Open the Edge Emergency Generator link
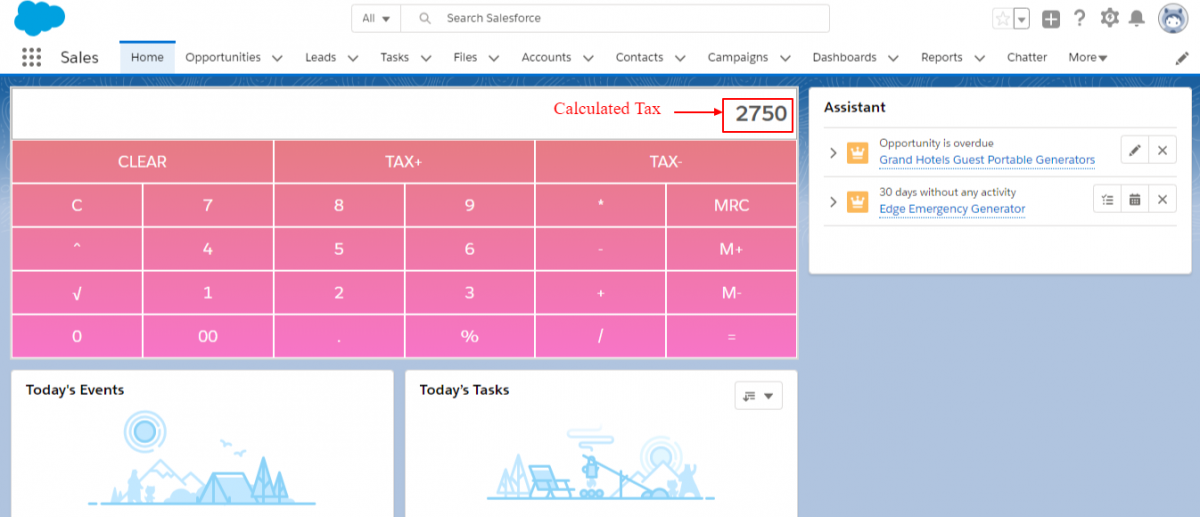 point(952,209)
